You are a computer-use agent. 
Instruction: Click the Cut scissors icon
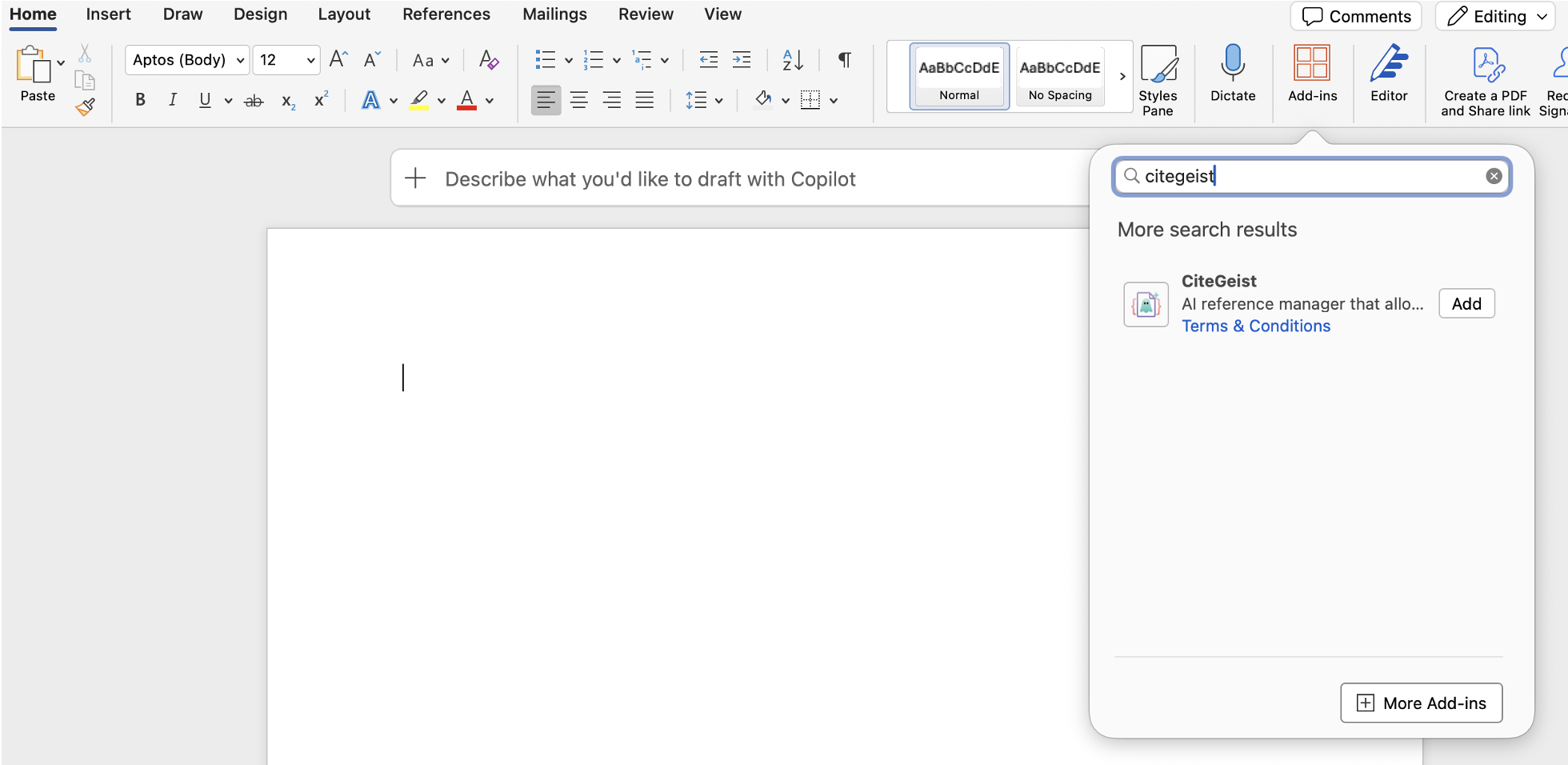pos(85,54)
